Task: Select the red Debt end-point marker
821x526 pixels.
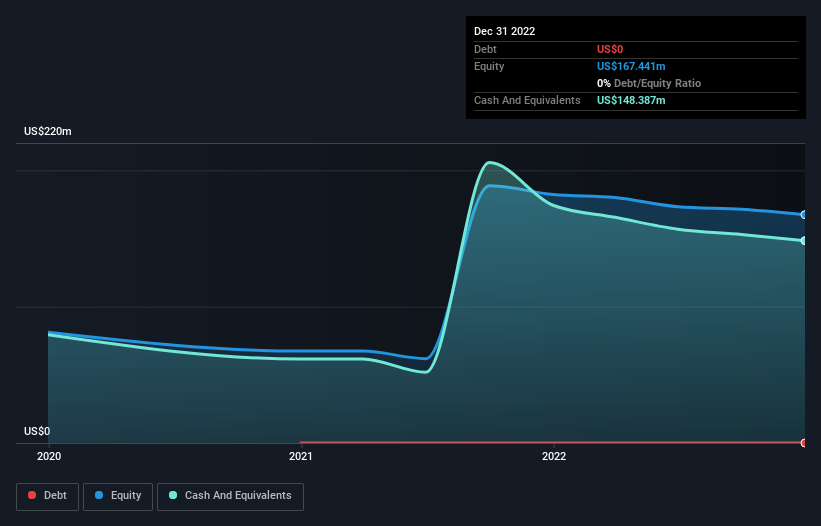Action: click(804, 443)
